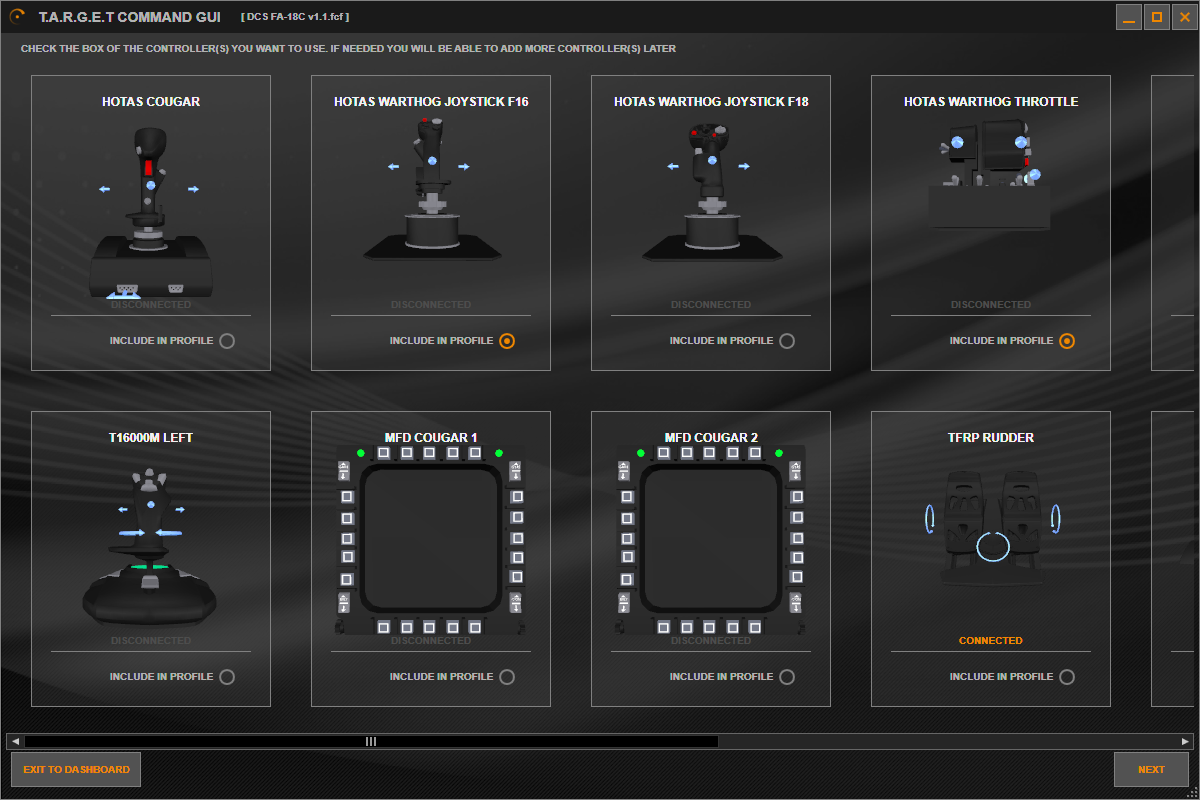This screenshot has height=800, width=1200.
Task: Enable Include in Profile for MFD Cougar 1
Action: (507, 677)
